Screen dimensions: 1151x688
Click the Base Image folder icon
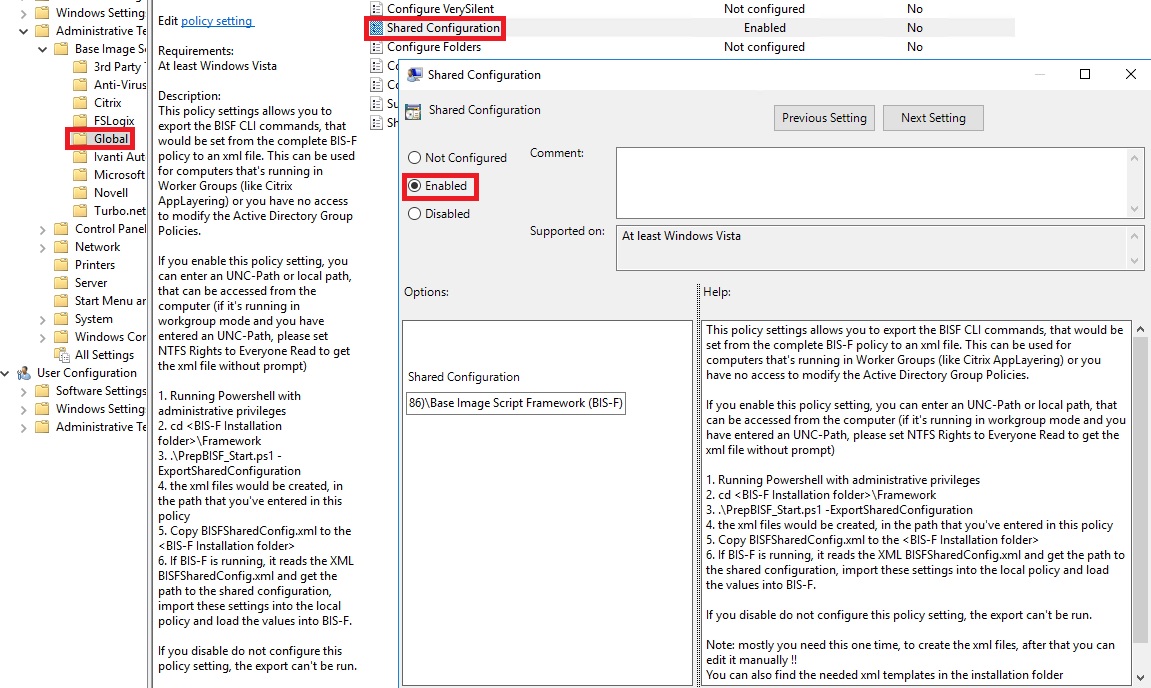point(62,48)
